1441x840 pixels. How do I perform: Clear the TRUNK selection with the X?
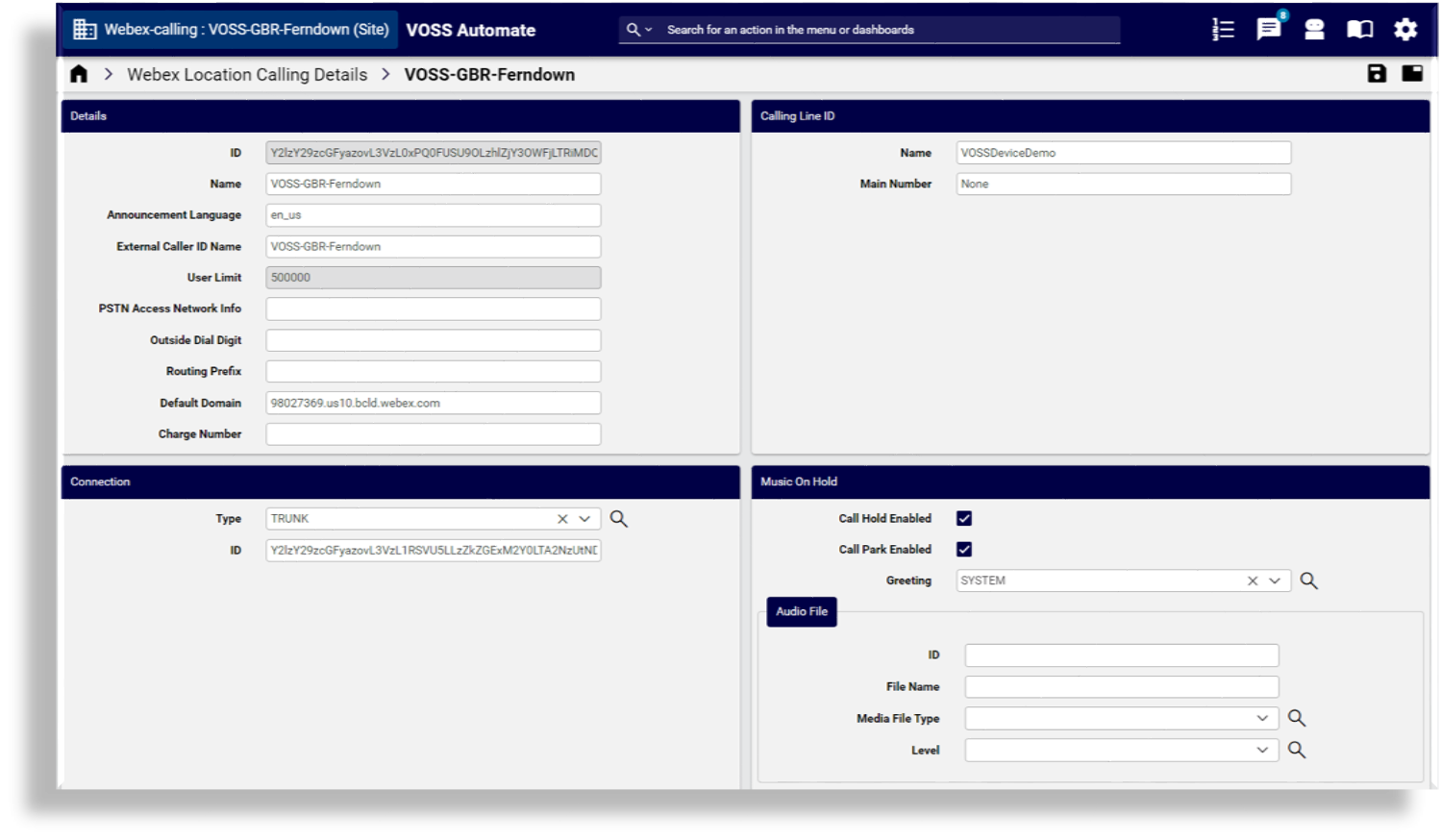[x=562, y=518]
